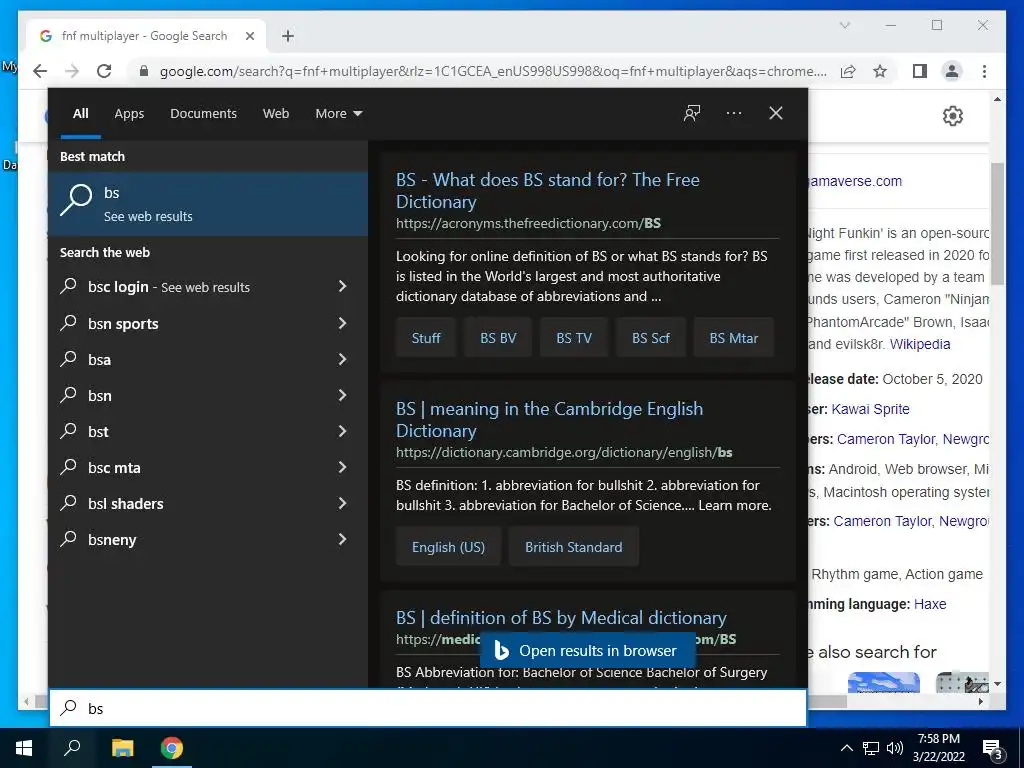Screen dimensions: 1024x768
Task: Expand the bsa suggestion arrow
Action: tap(342, 359)
